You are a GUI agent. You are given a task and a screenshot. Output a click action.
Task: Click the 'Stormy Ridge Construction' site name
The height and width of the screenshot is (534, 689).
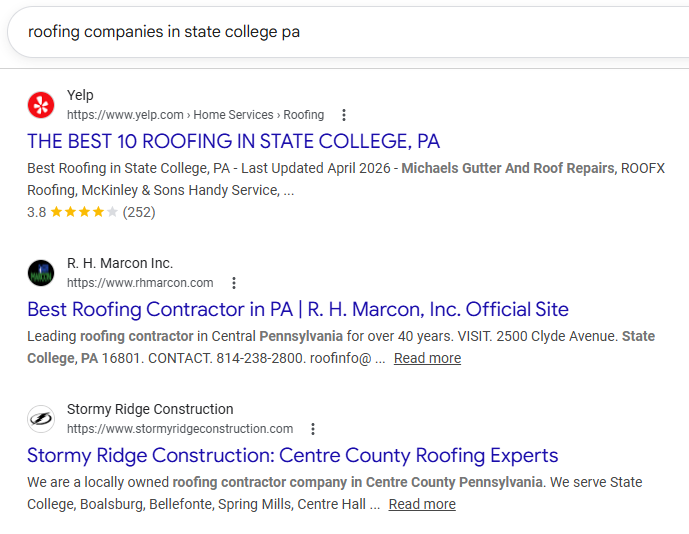click(150, 409)
